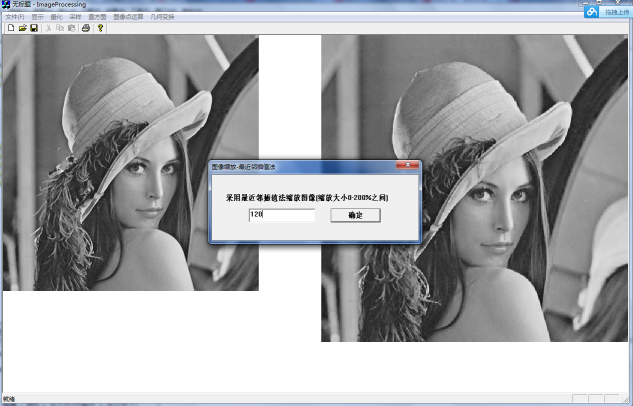
Task: Click the ImageProcessing app icon in title bar
Action: [6, 4]
